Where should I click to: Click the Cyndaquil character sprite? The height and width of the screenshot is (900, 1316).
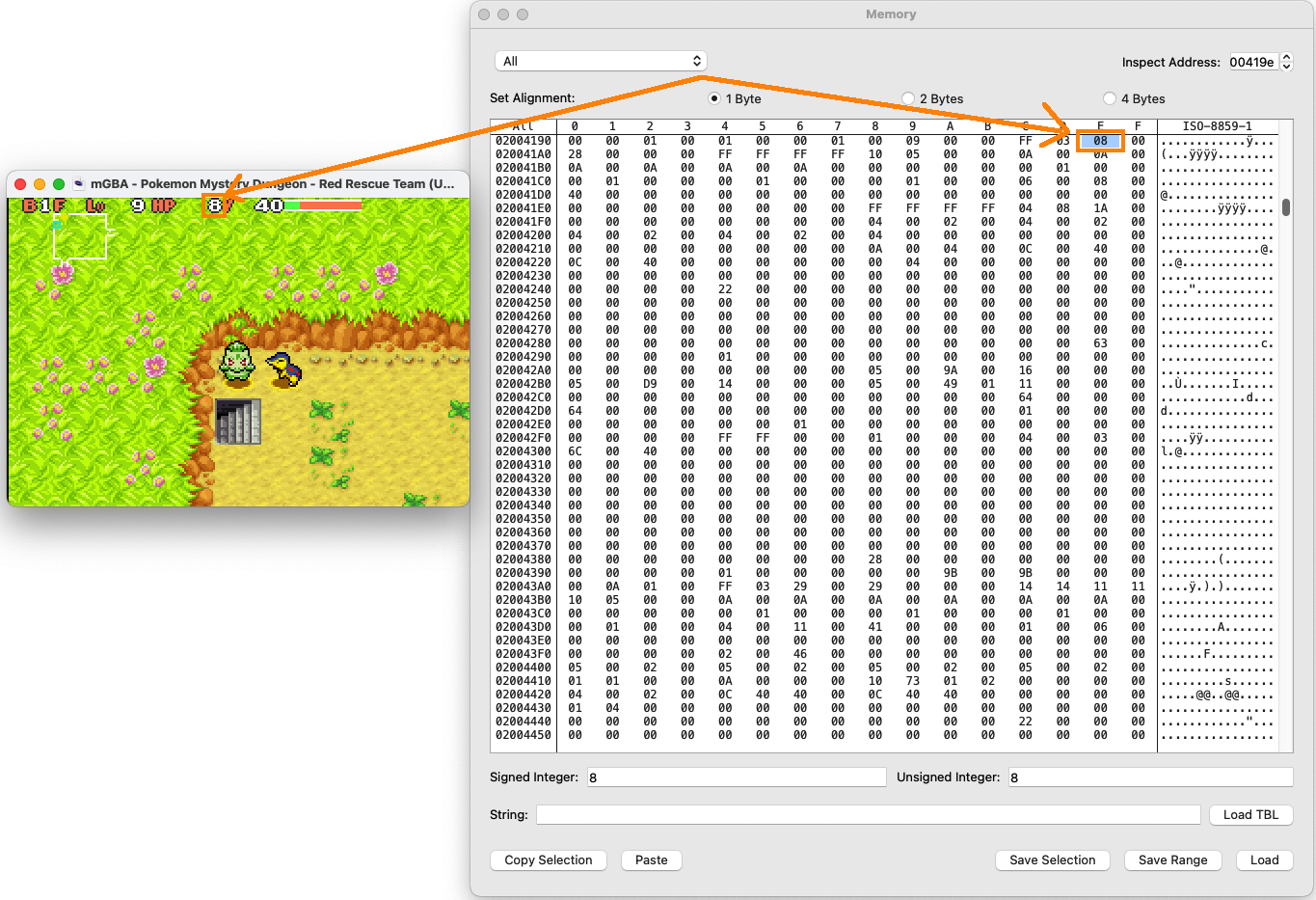pyautogui.click(x=283, y=368)
